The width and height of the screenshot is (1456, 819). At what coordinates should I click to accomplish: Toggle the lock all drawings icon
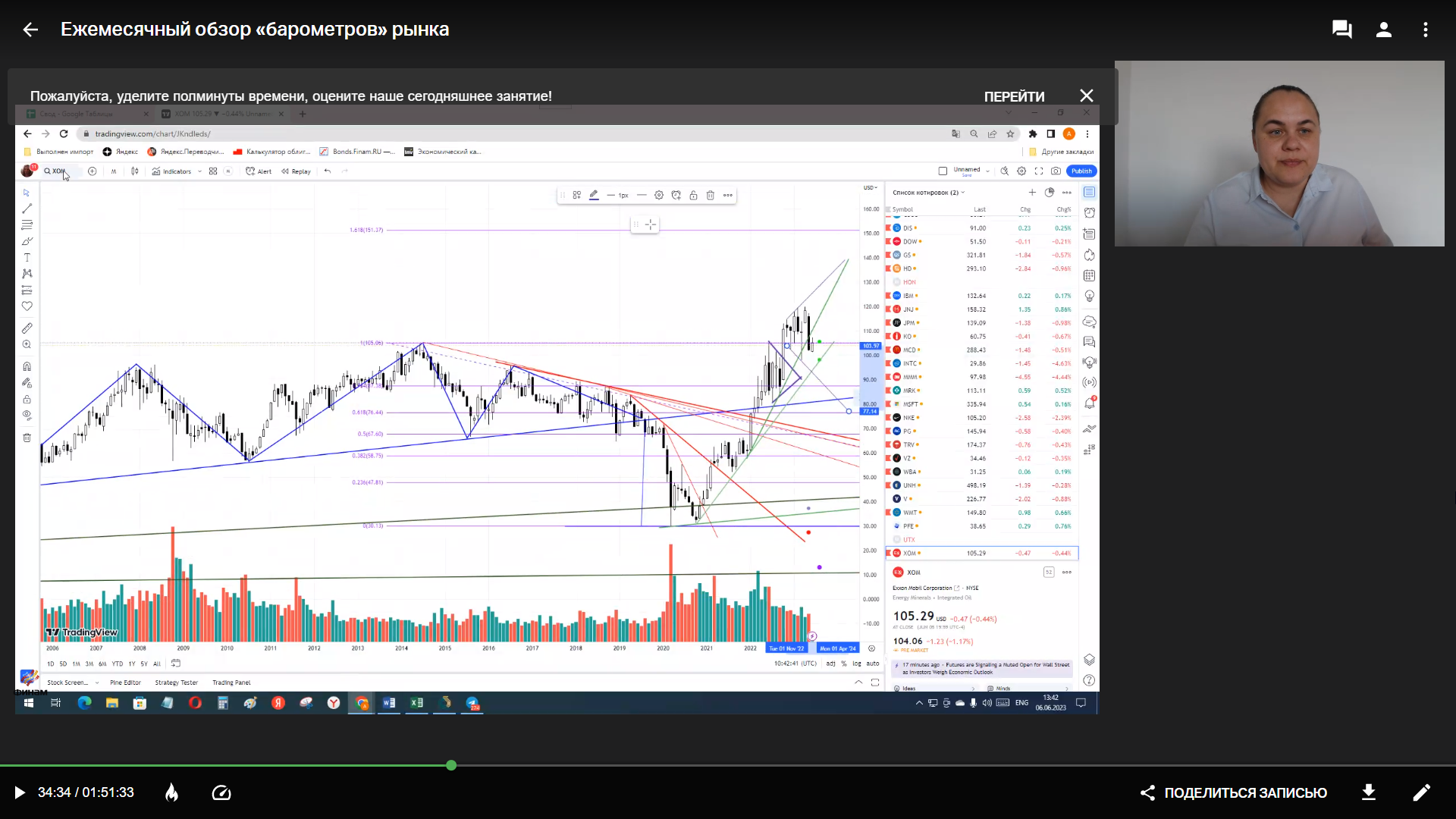tap(27, 399)
